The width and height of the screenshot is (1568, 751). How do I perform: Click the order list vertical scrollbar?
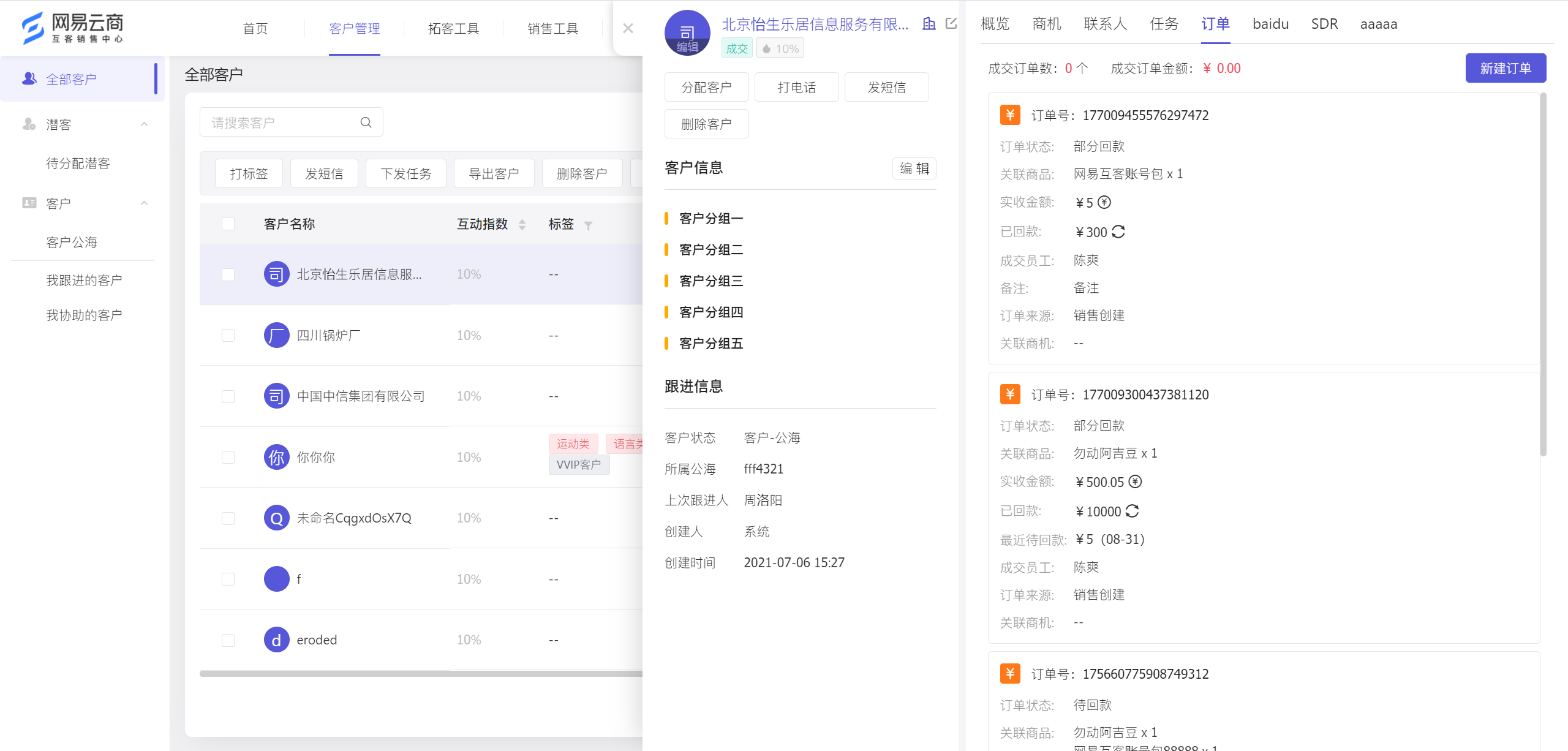tap(1543, 274)
